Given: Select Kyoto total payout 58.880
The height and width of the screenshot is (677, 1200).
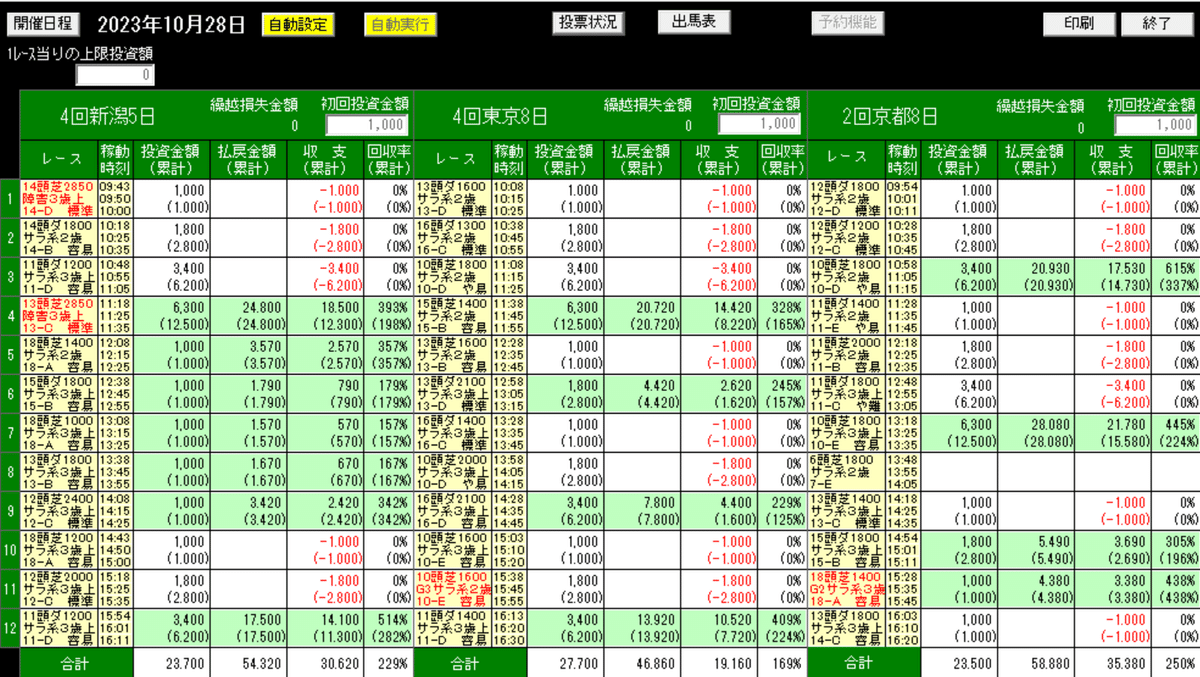Looking at the screenshot, I should (1037, 662).
